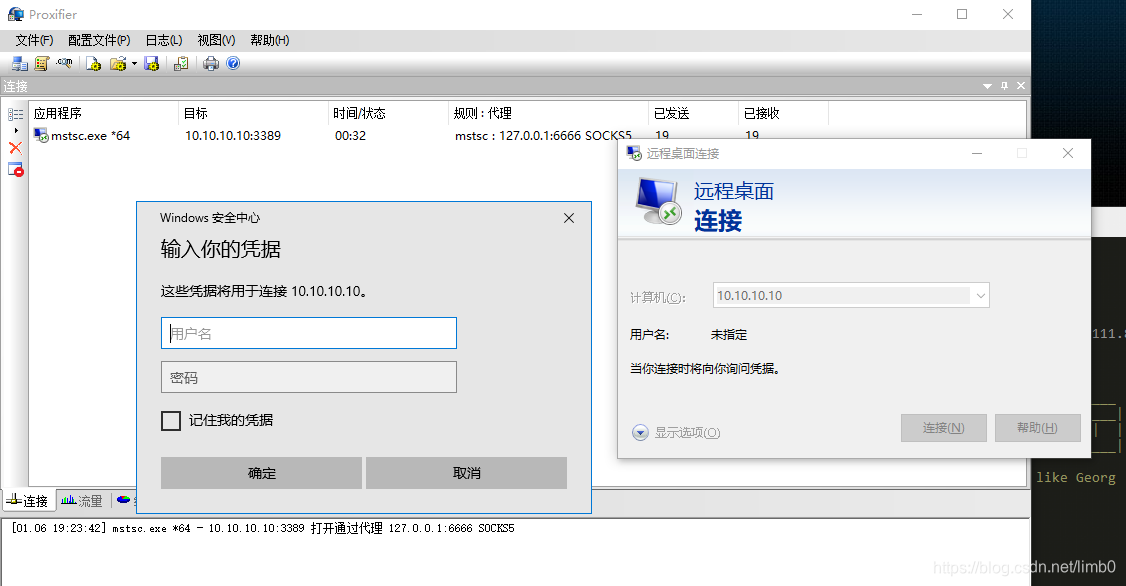This screenshot has height=586, width=1126.
Task: Sort by 已发送 column header
Action: [693, 113]
